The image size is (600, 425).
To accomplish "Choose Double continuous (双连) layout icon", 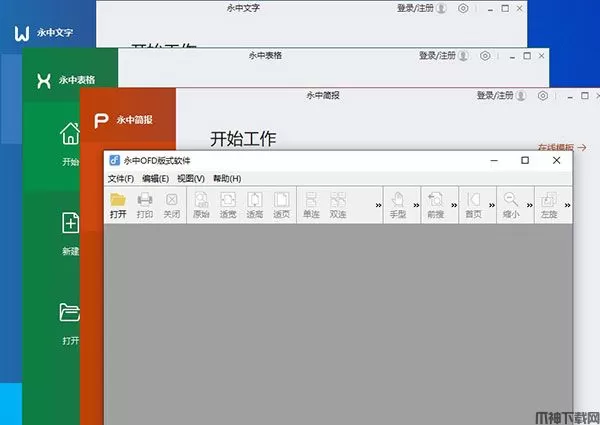I will (338, 200).
